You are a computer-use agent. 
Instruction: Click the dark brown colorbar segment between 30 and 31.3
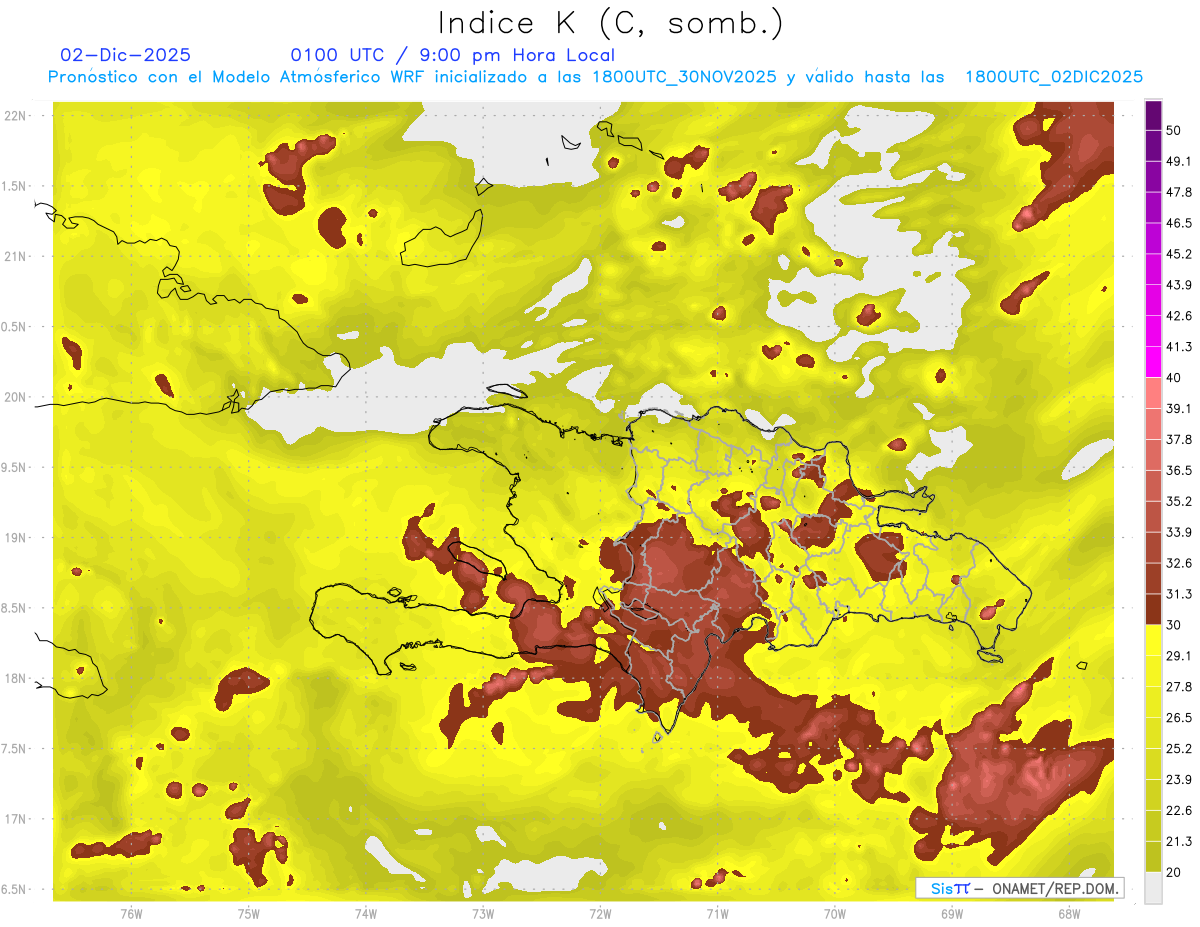[x=1153, y=609]
